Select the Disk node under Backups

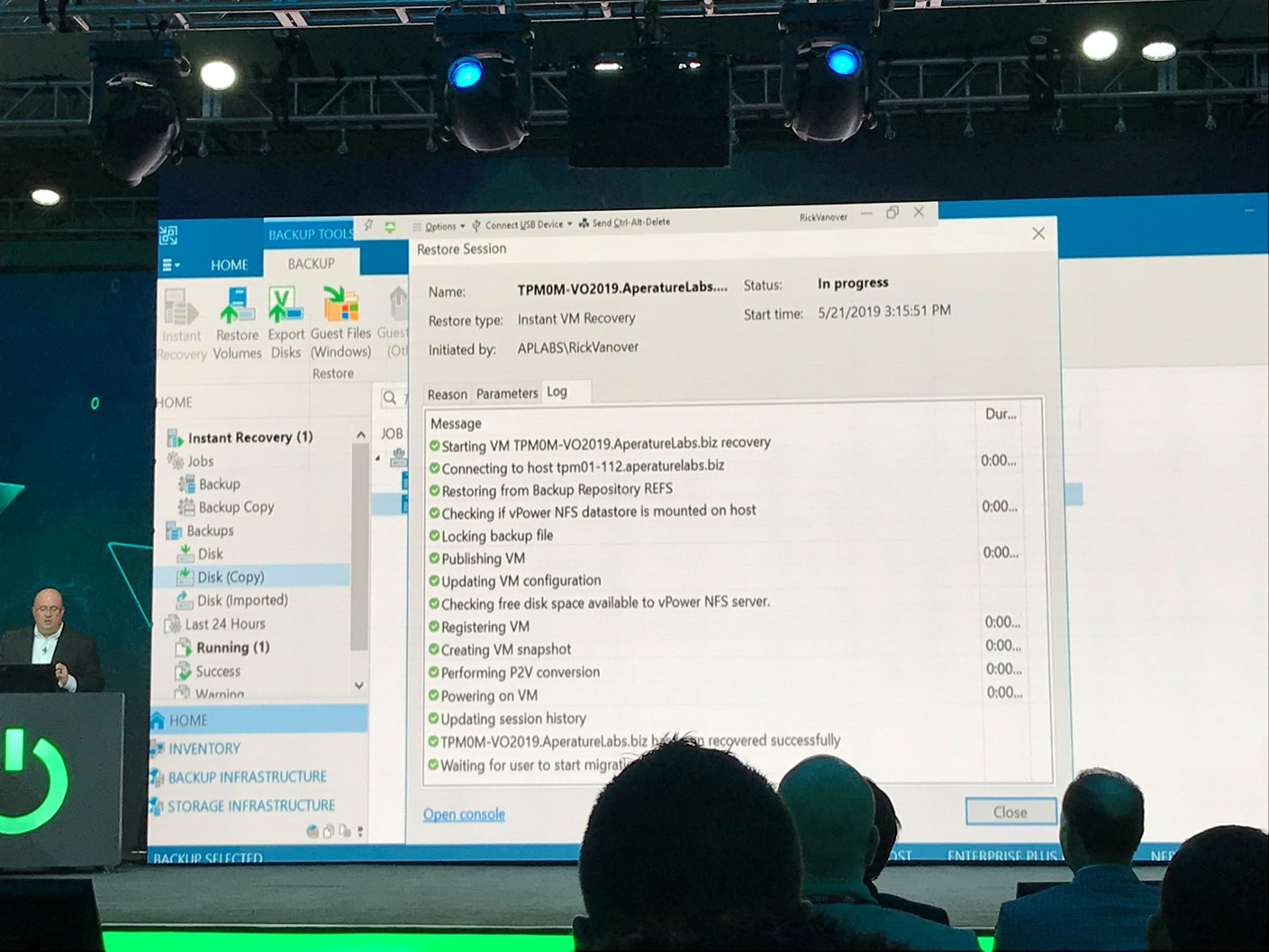coord(210,554)
